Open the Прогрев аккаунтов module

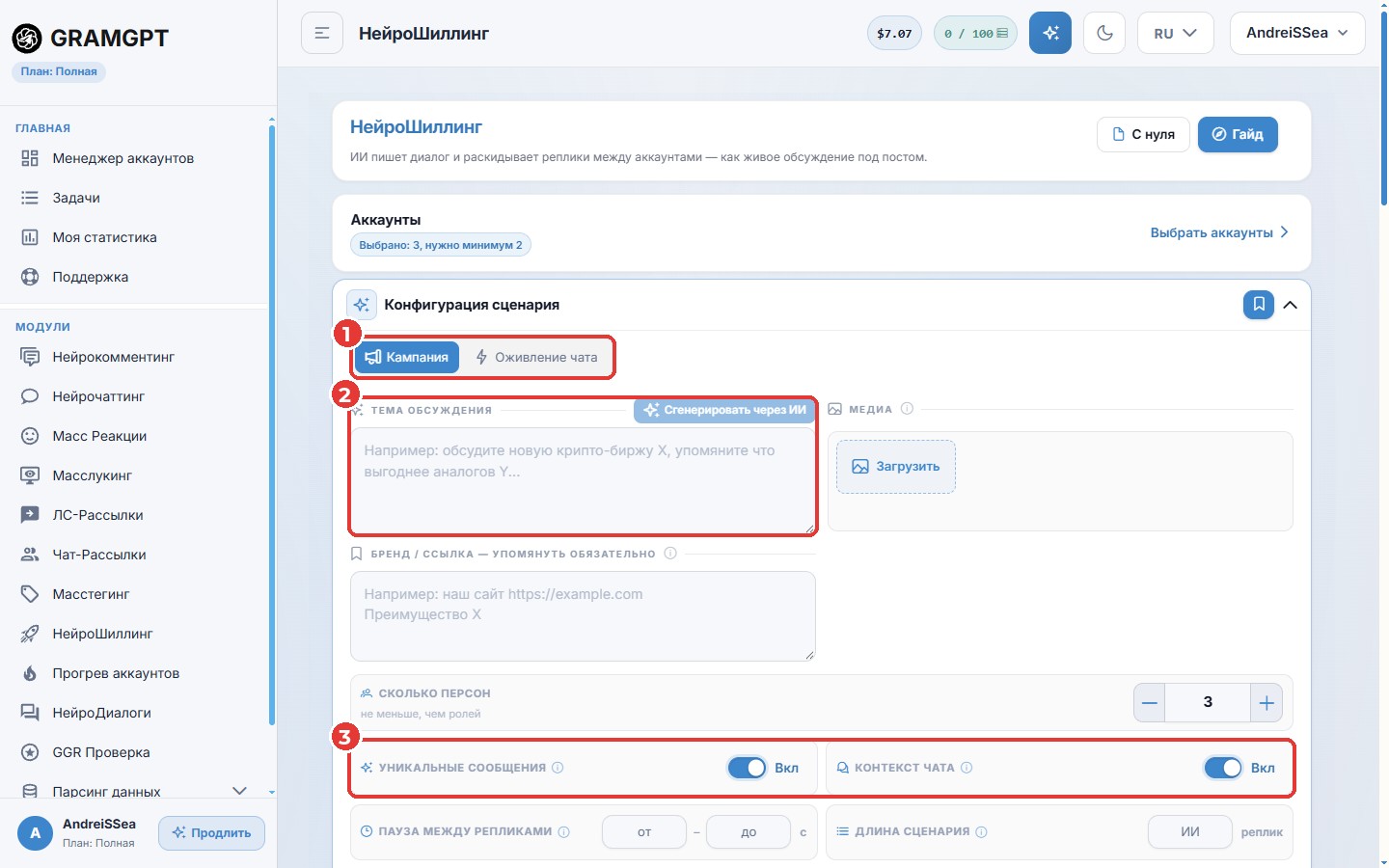(134, 673)
